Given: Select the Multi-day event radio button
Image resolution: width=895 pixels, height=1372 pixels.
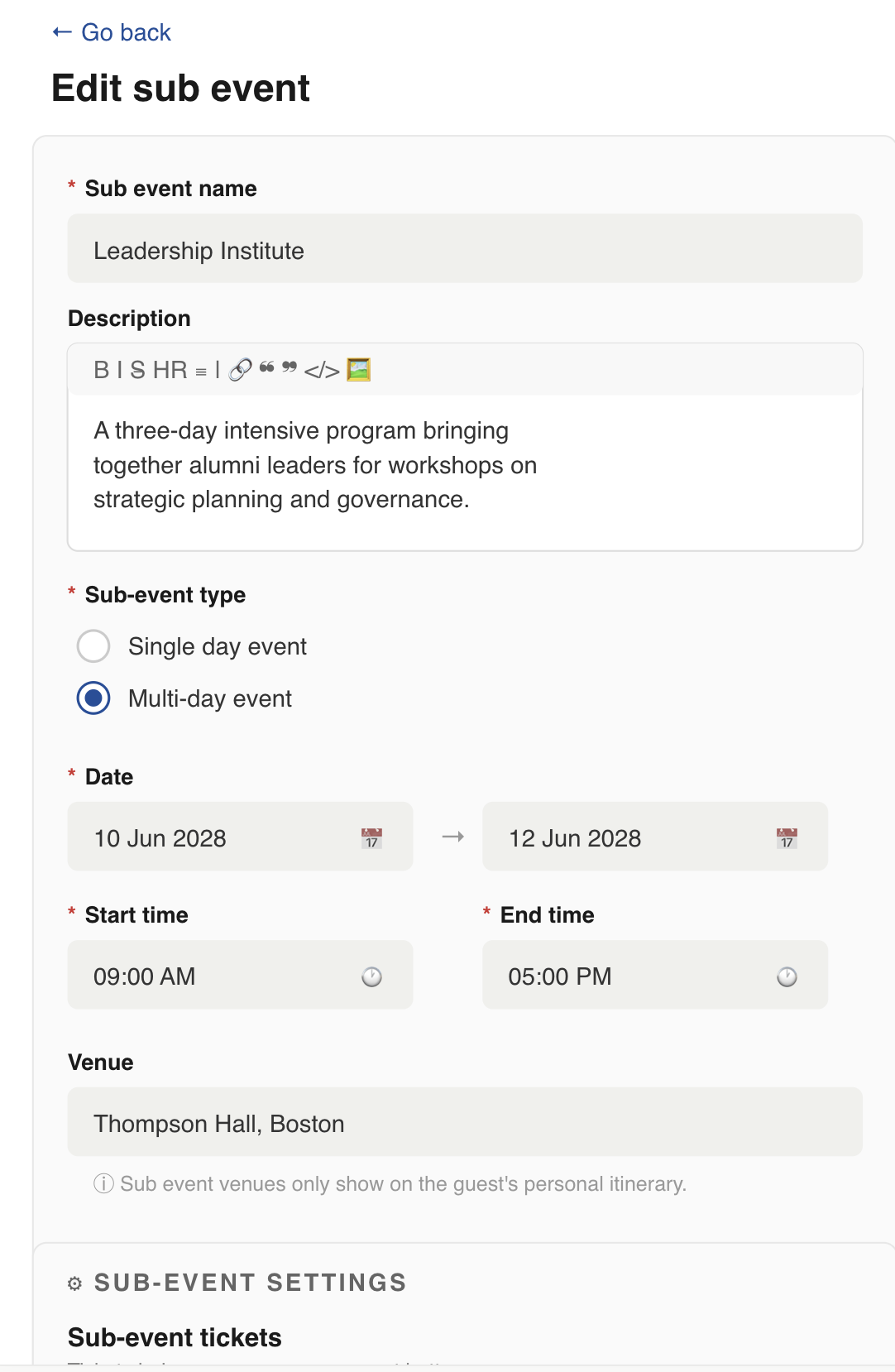Looking at the screenshot, I should coord(93,698).
